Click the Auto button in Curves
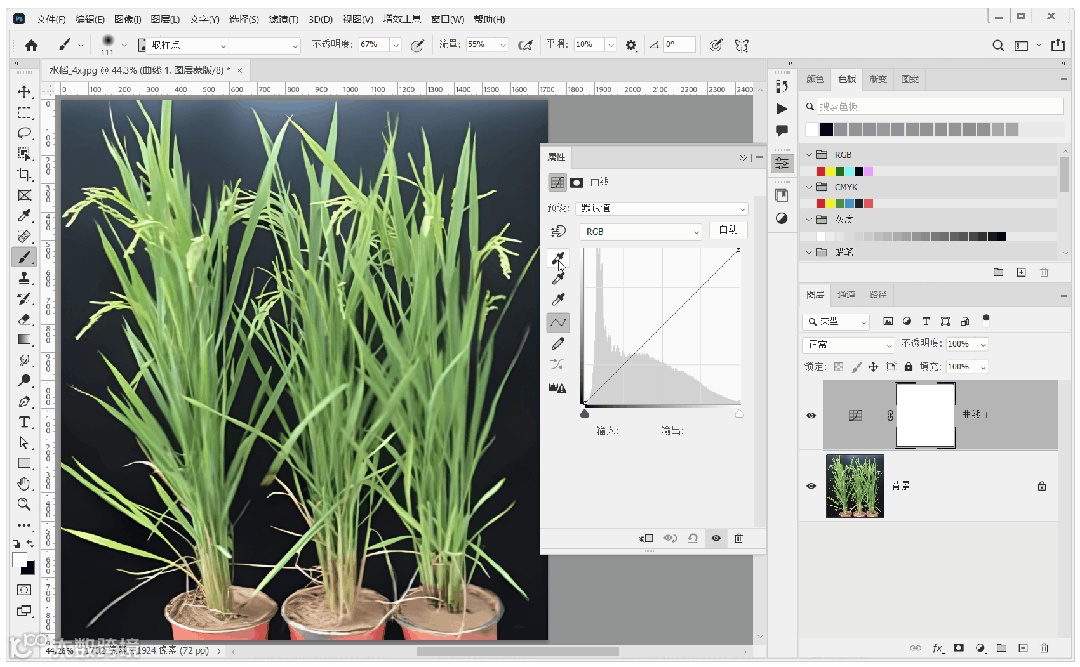1080x667 pixels. click(728, 231)
